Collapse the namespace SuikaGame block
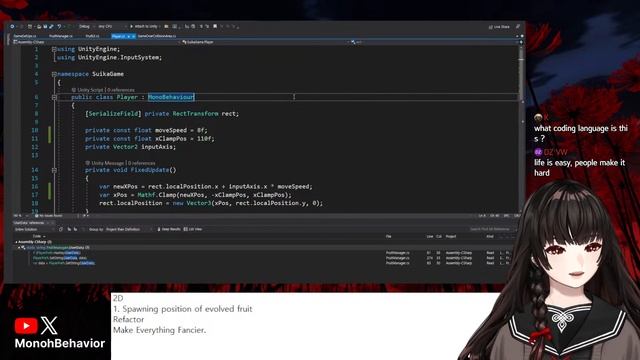640x360 pixels. (54, 74)
